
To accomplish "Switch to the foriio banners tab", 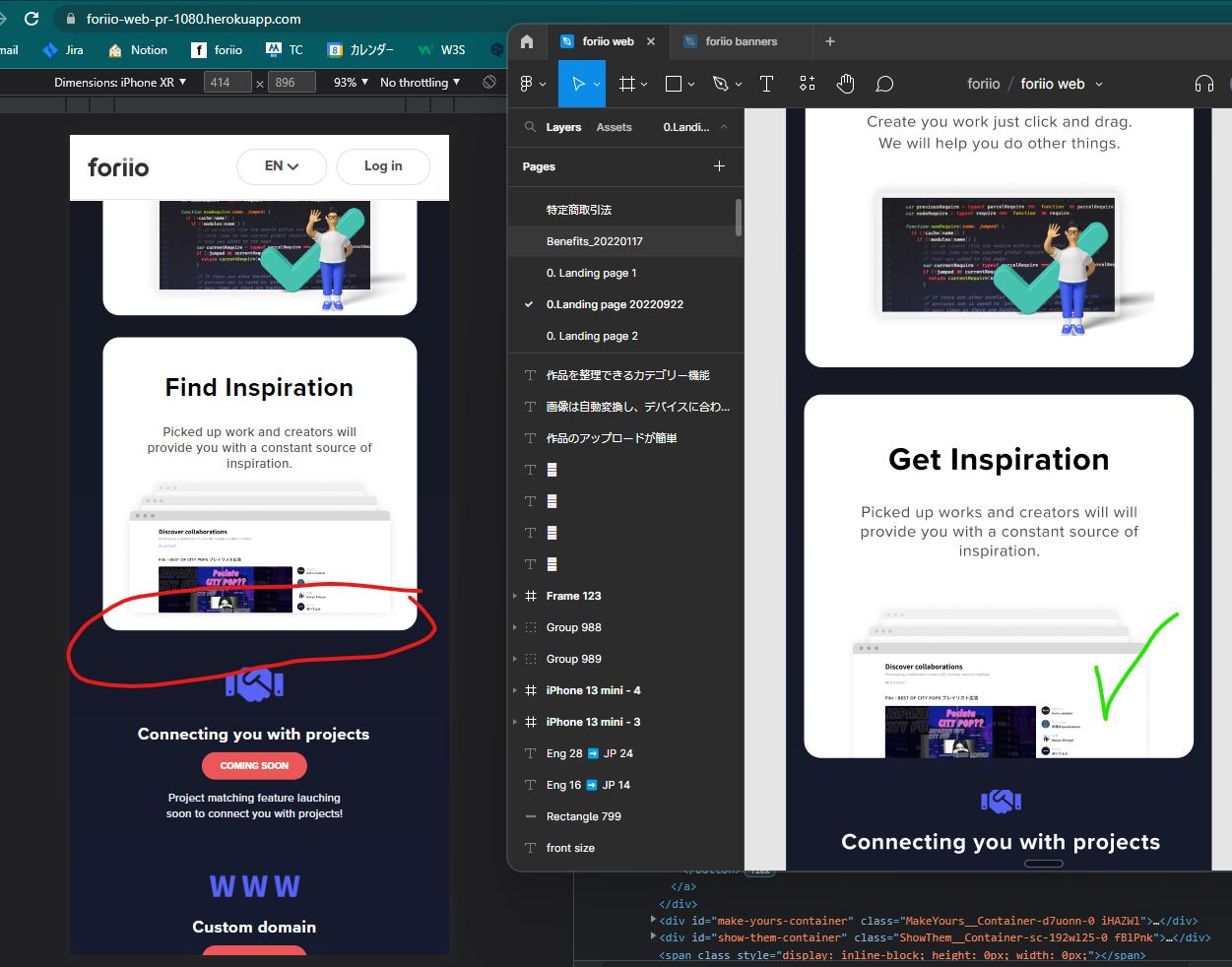I will 741,41.
